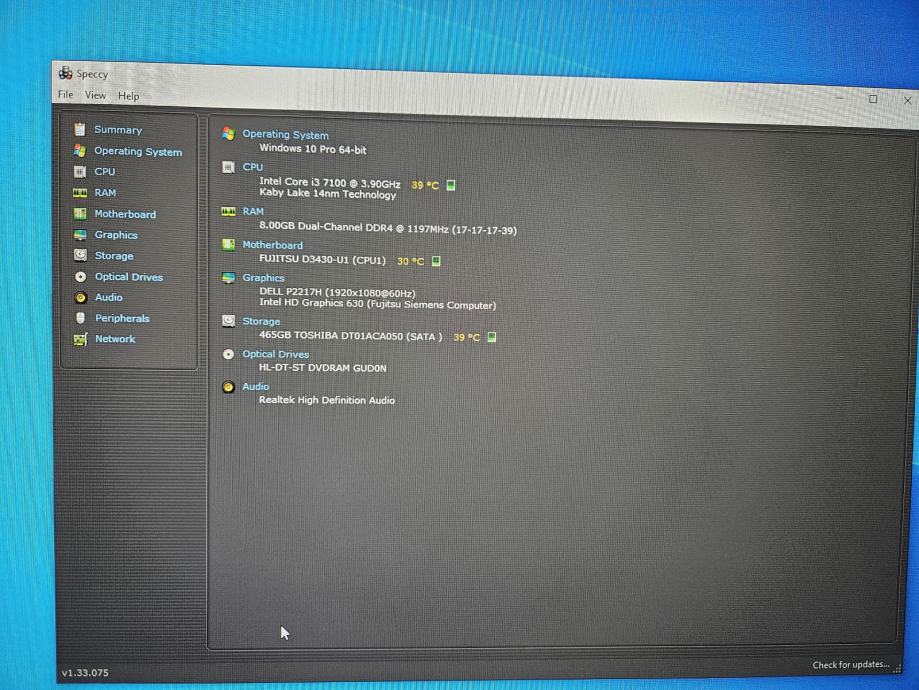Open the View menu

click(x=95, y=95)
